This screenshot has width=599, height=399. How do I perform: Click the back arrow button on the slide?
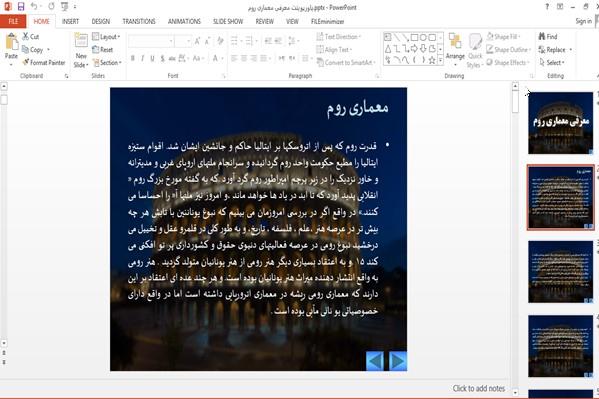click(x=375, y=361)
